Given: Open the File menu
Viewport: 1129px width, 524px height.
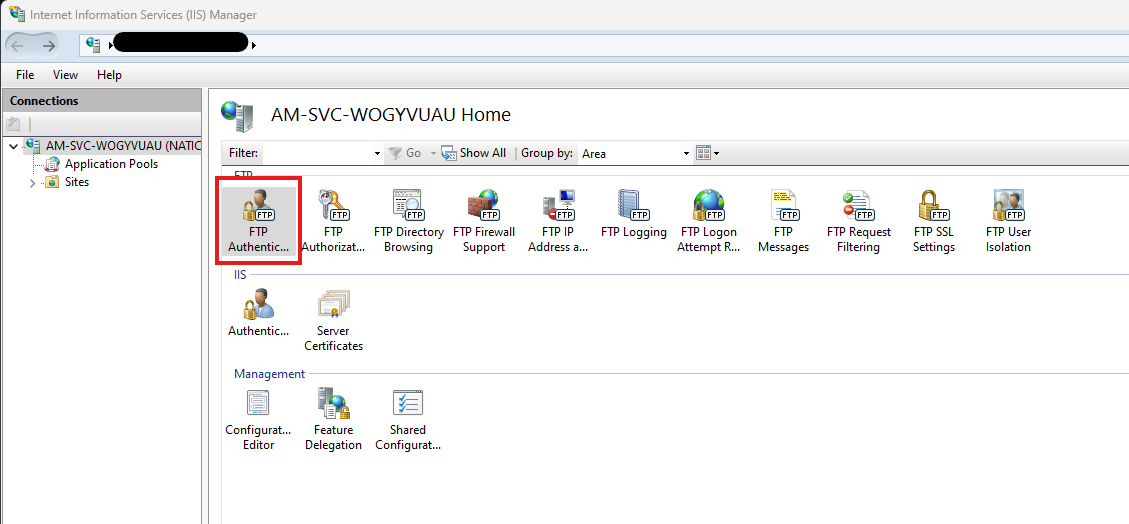Looking at the screenshot, I should 25,75.
